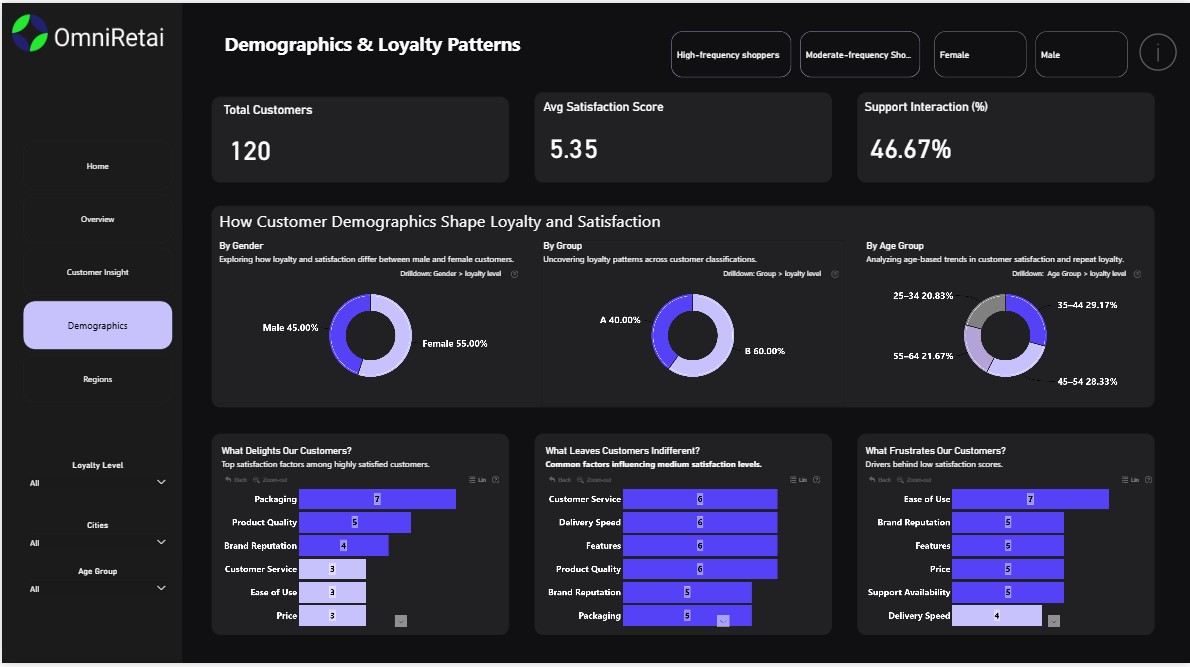
Task: Click the Avg Satisfaction Score value 5.35
Action: tap(574, 149)
